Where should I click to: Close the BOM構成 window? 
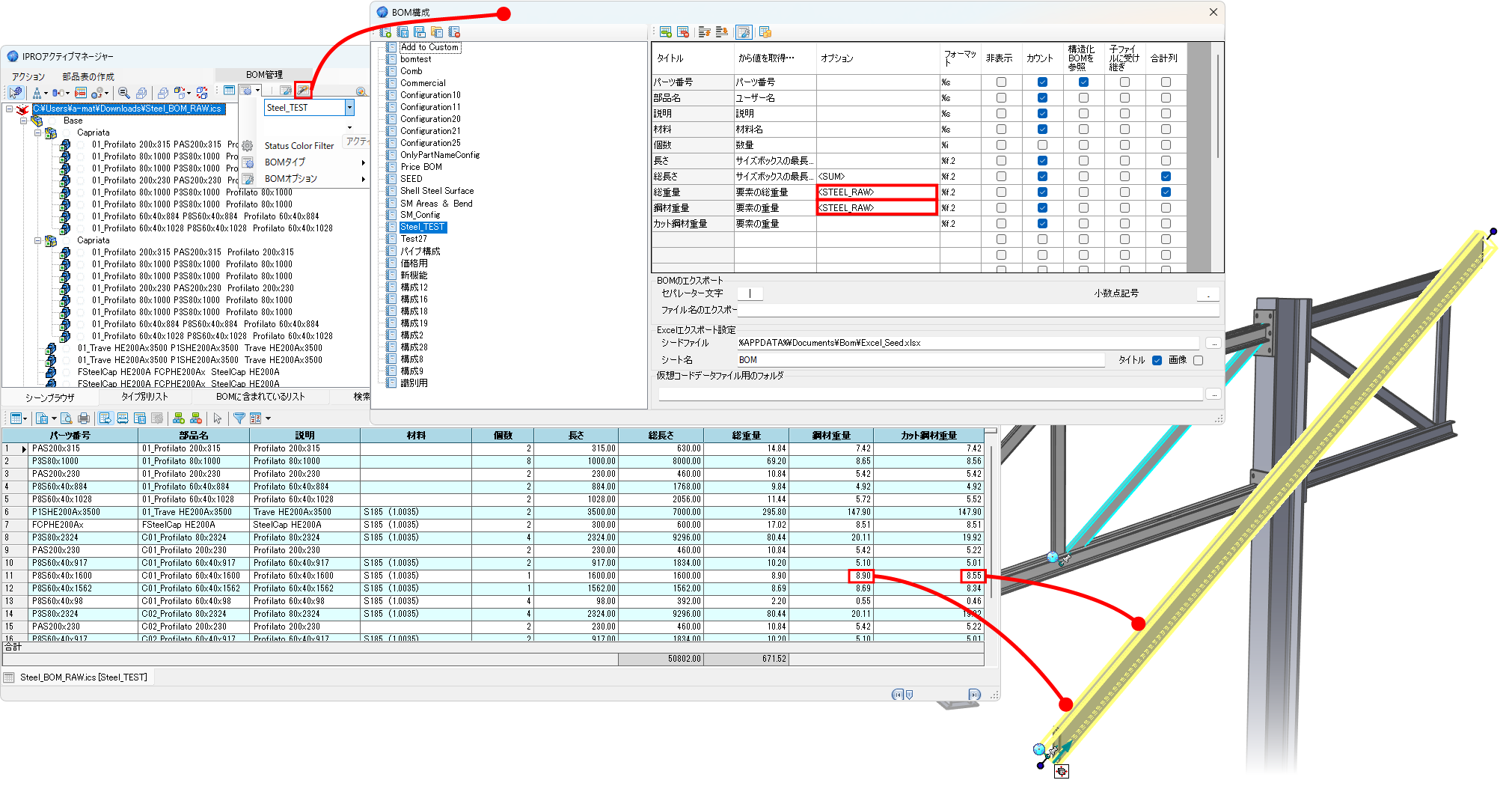[1213, 12]
